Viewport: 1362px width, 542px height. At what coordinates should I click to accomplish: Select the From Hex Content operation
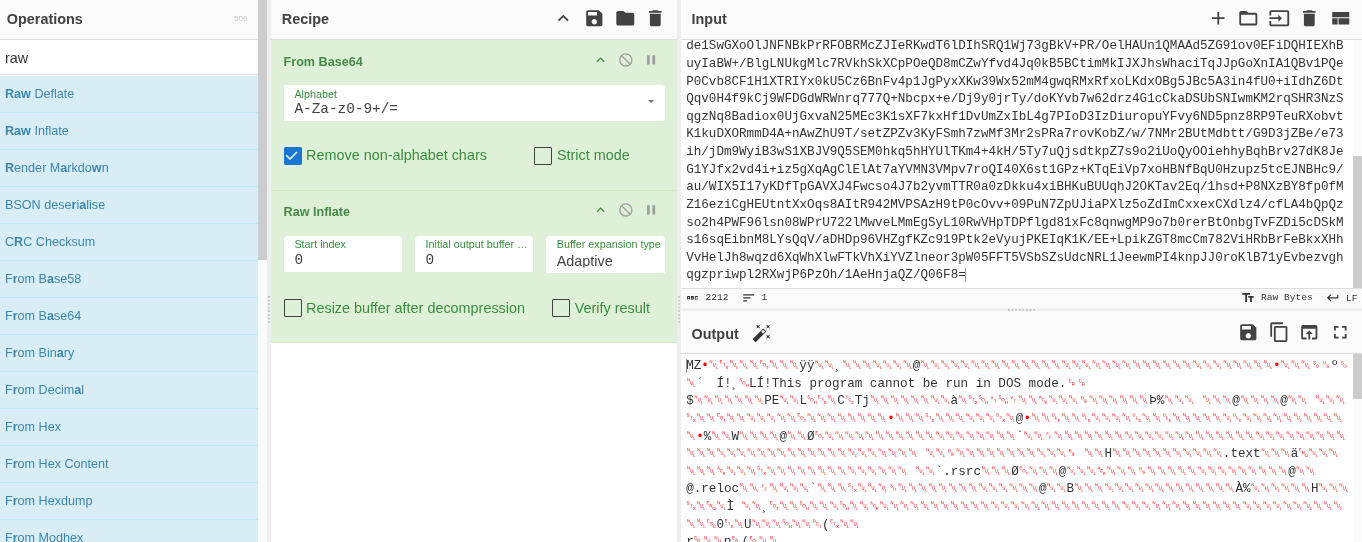tap(129, 464)
